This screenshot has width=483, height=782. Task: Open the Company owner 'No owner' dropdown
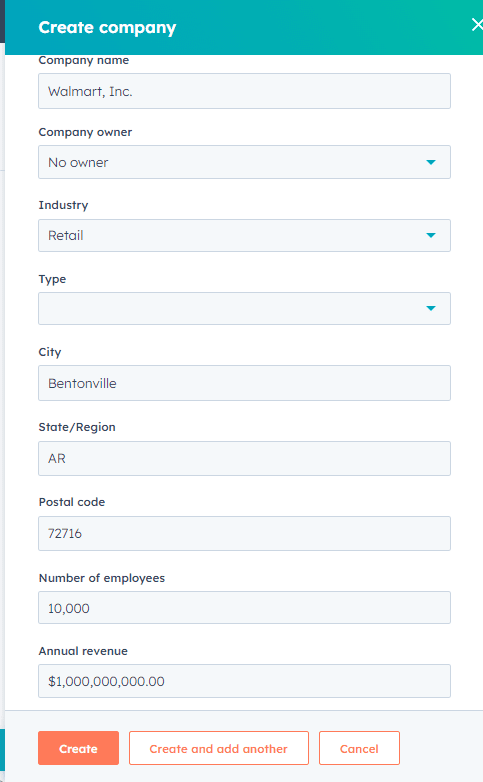point(244,162)
